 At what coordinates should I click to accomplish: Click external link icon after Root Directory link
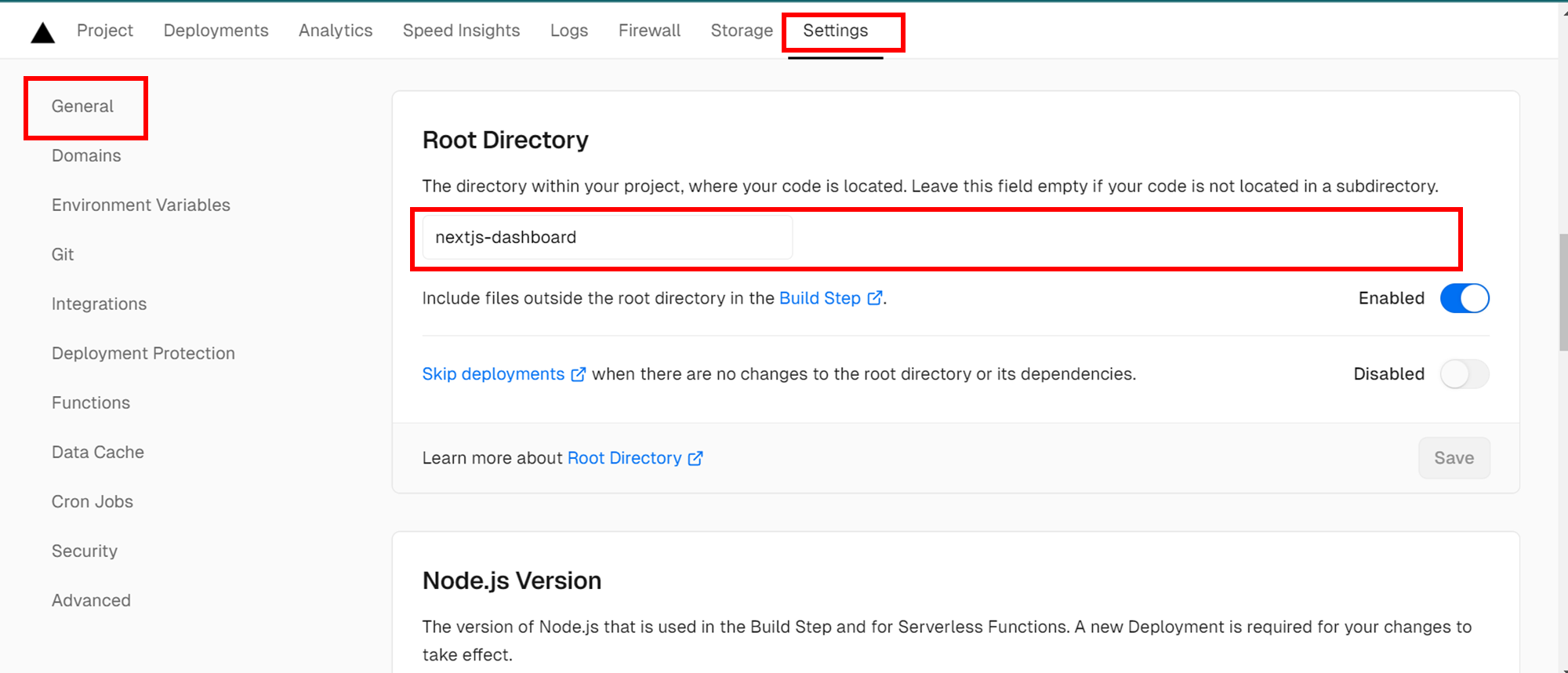(x=695, y=458)
